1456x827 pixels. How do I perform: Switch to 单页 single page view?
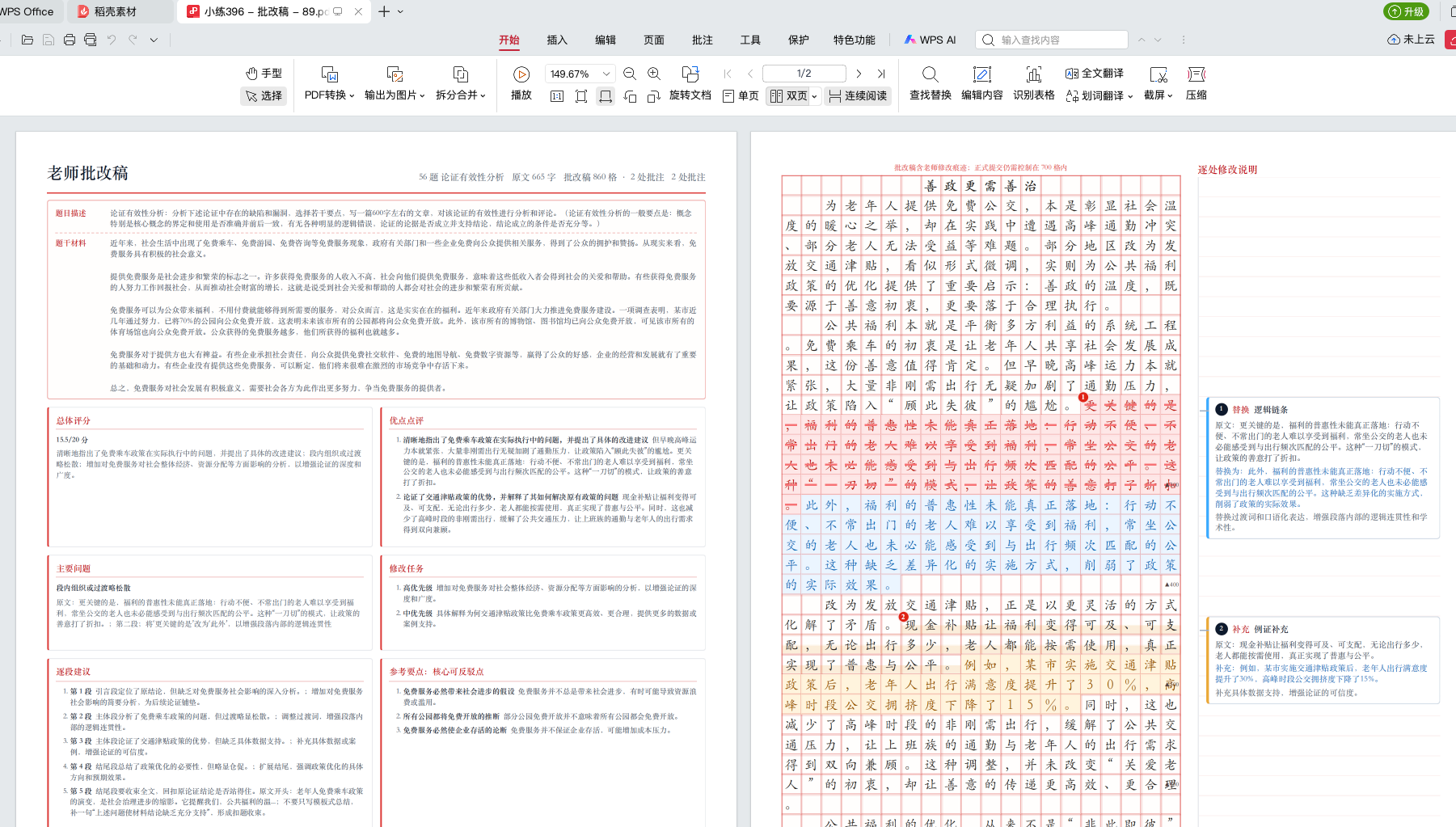click(x=741, y=96)
